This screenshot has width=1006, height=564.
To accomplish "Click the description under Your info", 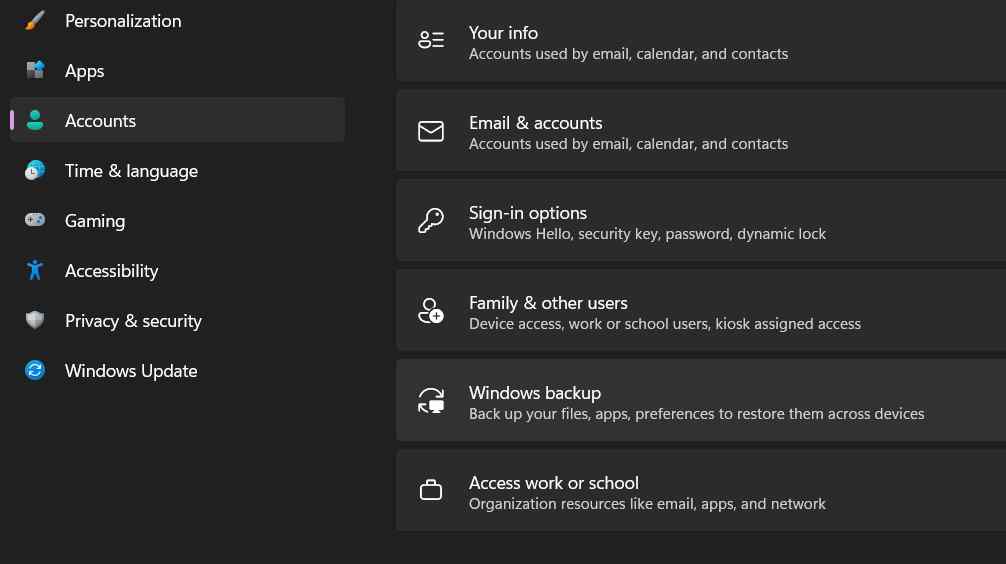I will tap(628, 54).
